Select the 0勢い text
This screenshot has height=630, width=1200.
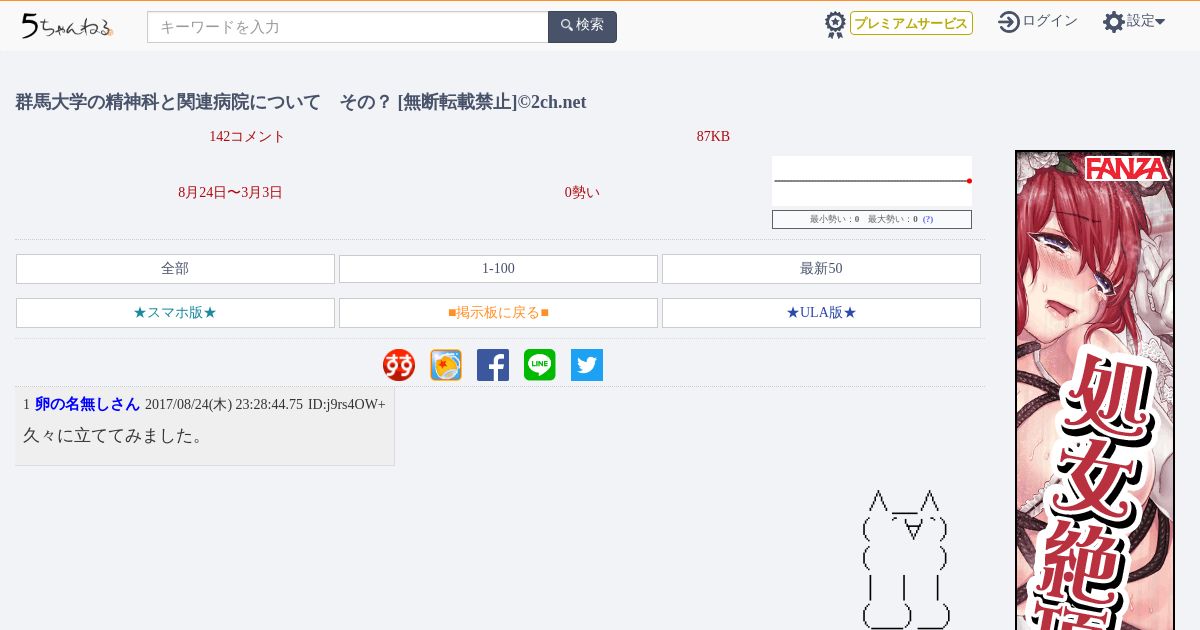pos(582,193)
